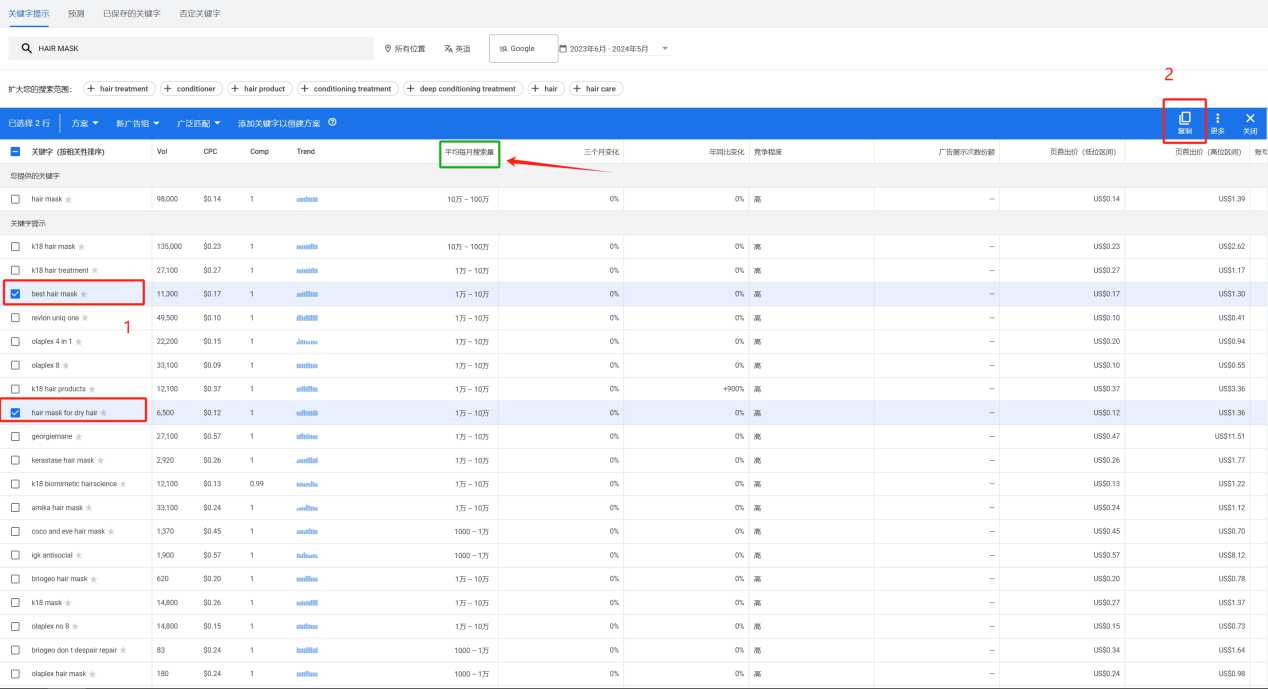Click the translate icon next to 英语
This screenshot has width=1268, height=689.
[x=449, y=48]
